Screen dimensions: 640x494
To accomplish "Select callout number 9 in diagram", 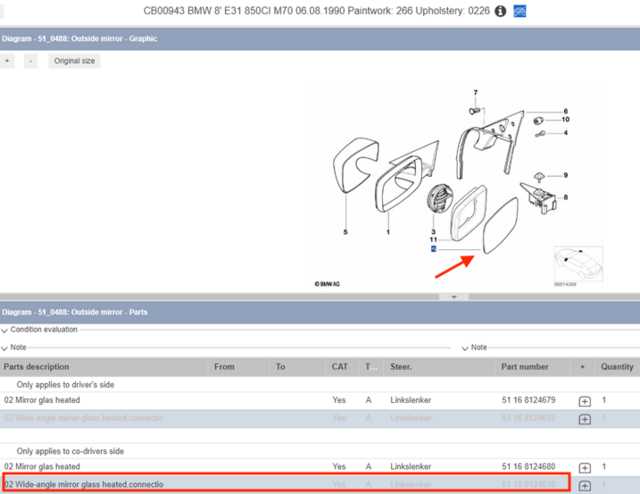I will point(566,175).
